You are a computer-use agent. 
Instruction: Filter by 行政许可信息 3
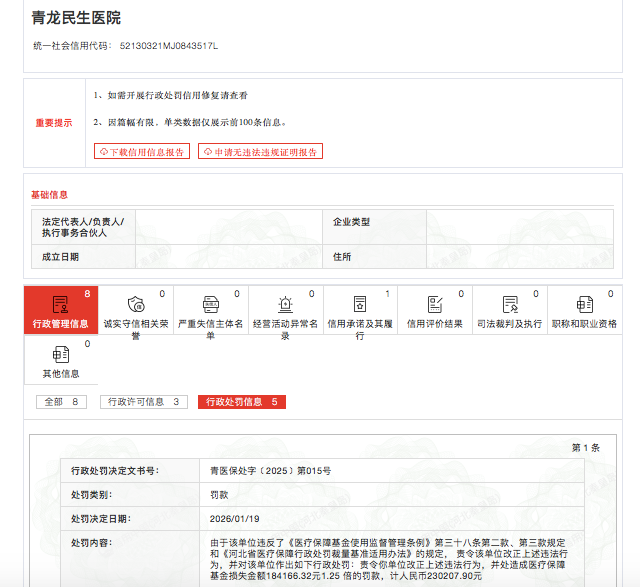pos(143,402)
